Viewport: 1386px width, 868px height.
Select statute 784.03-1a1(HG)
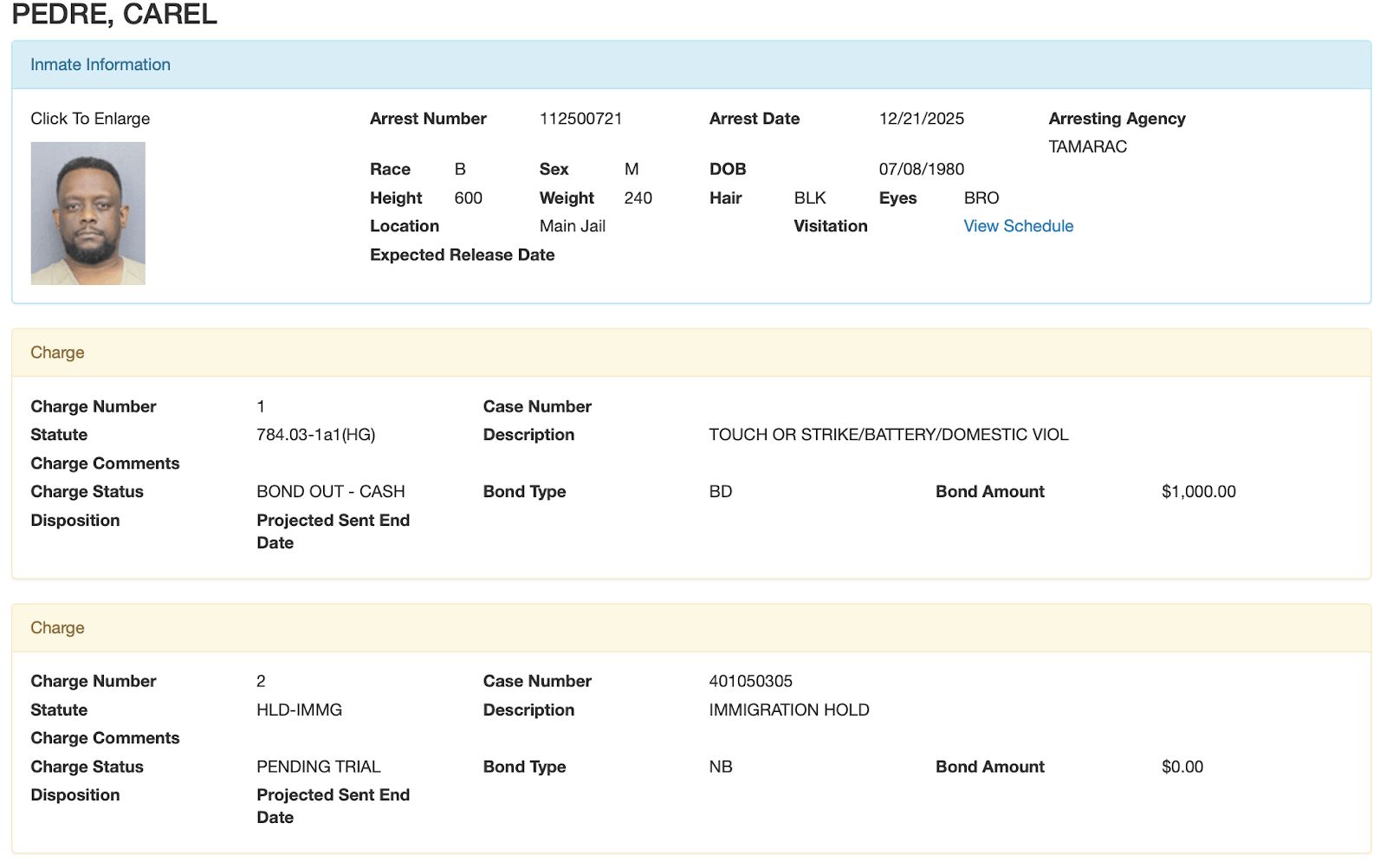click(315, 435)
